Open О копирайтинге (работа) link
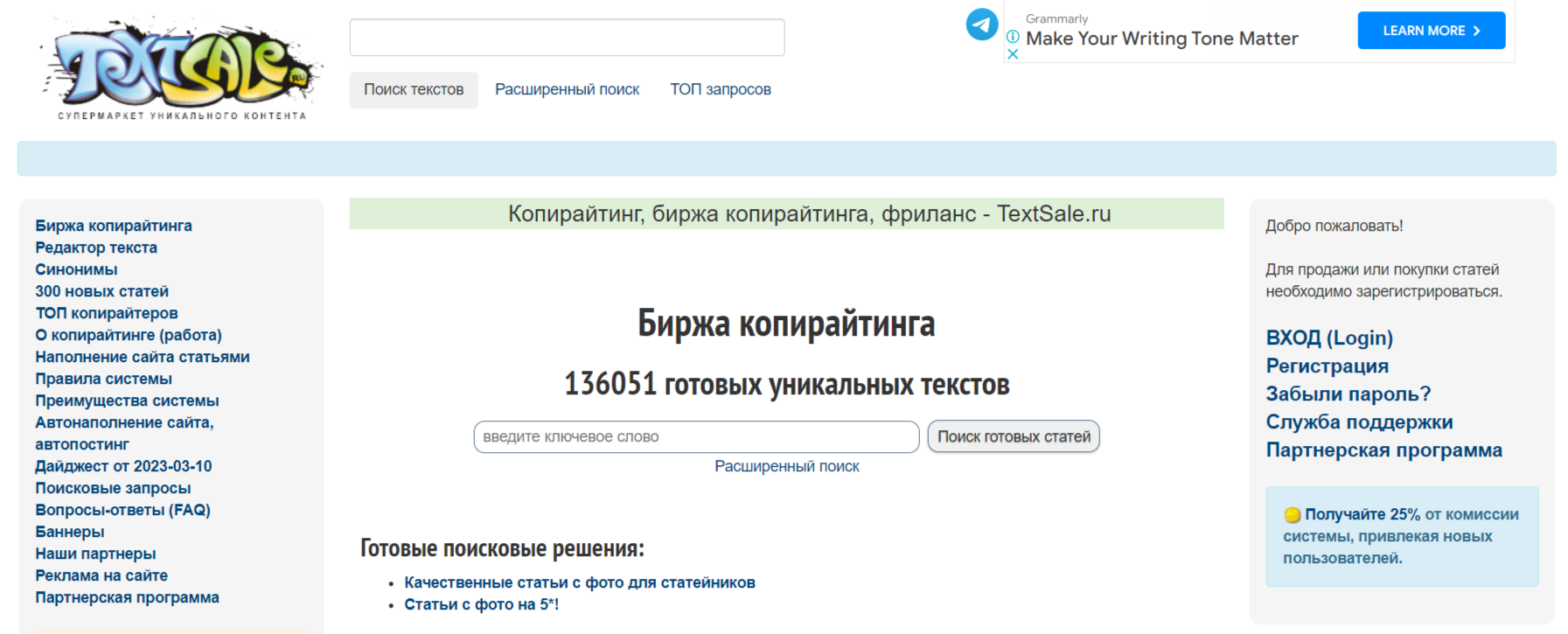 (x=129, y=335)
